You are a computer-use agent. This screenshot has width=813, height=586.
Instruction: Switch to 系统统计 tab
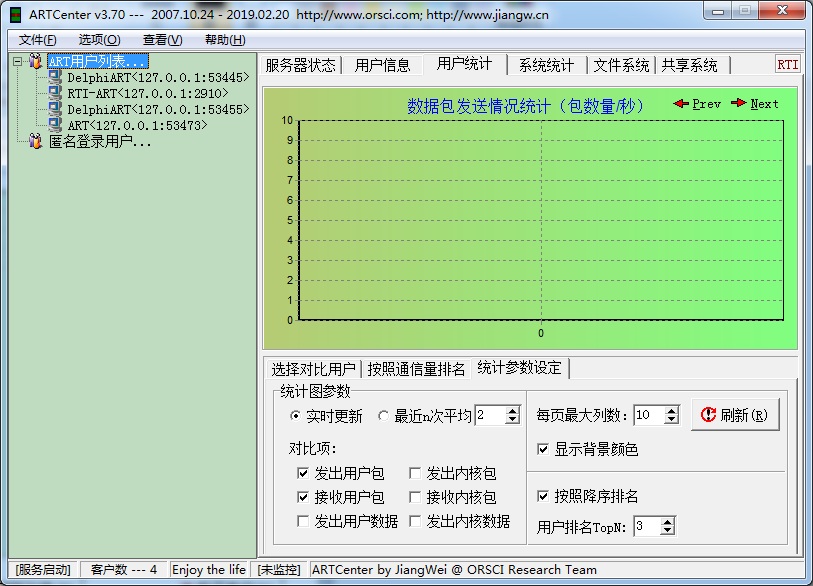tap(546, 65)
